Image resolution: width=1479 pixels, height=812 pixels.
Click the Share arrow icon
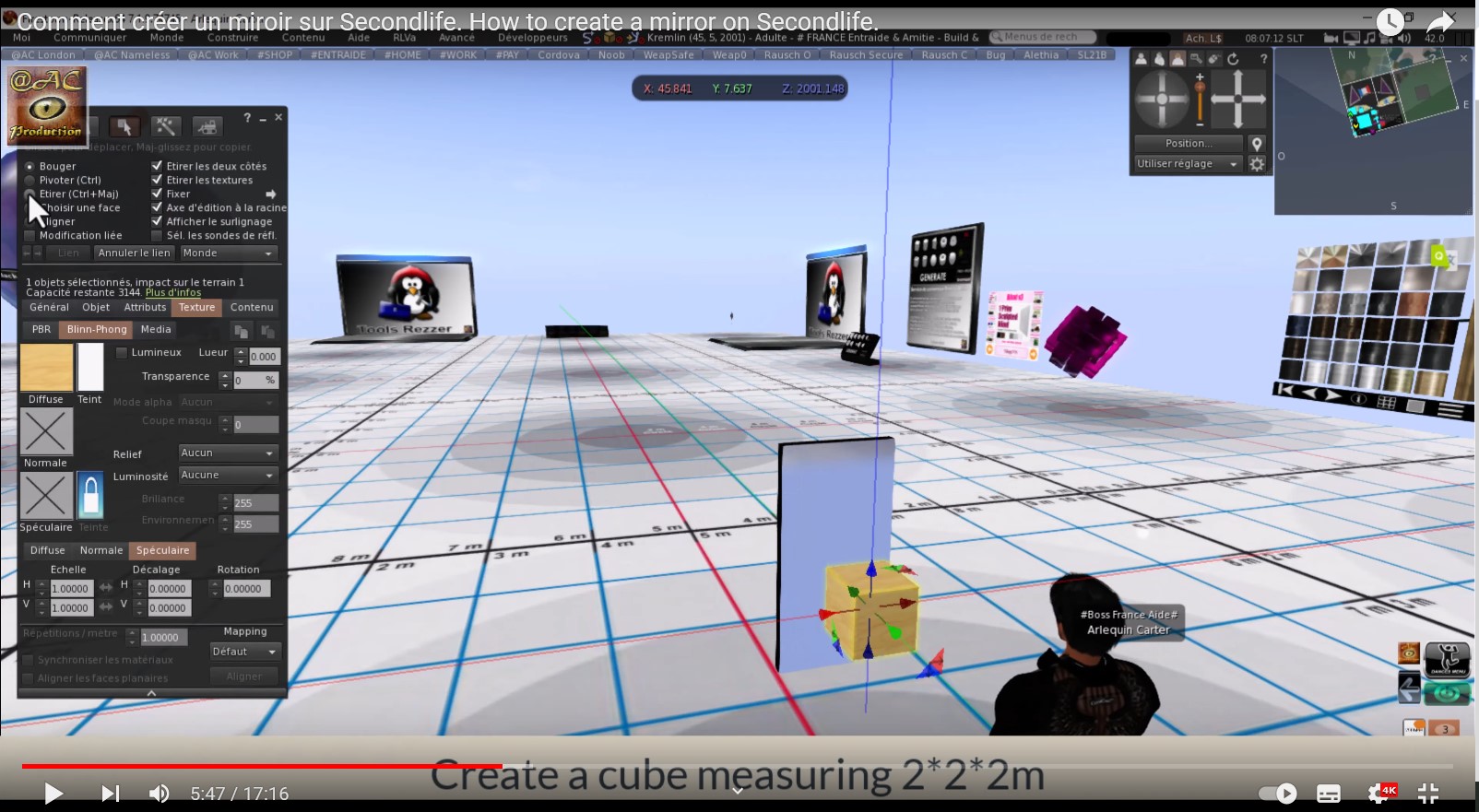1440,22
